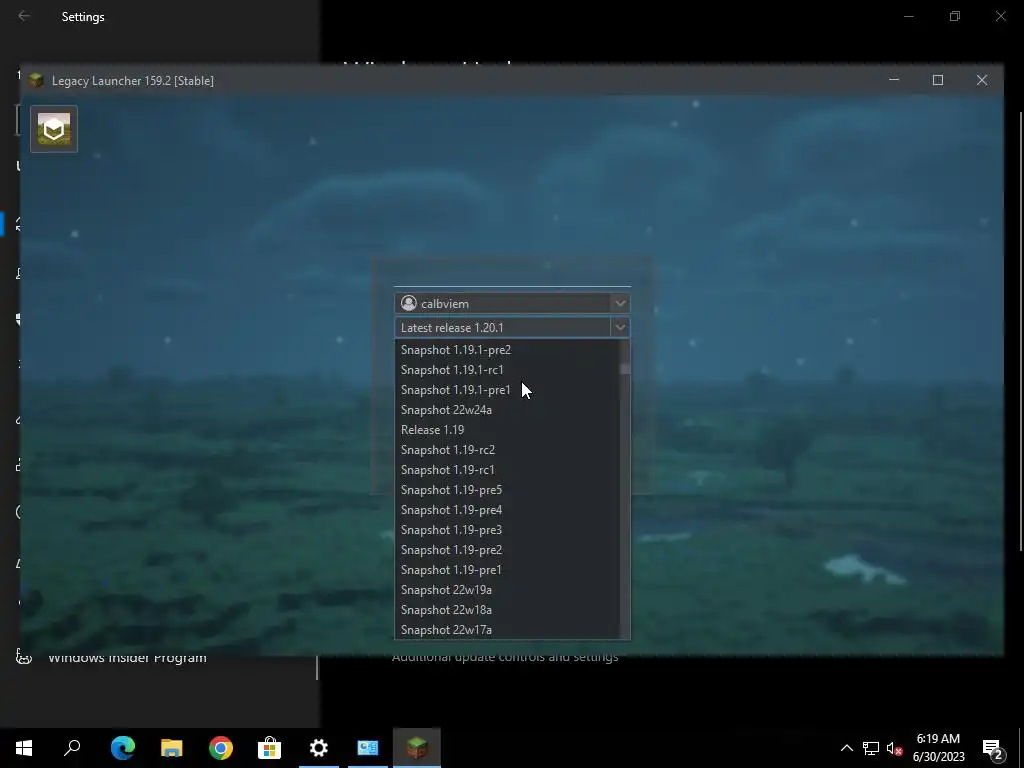Open Windows Insider Program in Settings
Image resolution: width=1024 pixels, height=768 pixels.
(x=127, y=658)
